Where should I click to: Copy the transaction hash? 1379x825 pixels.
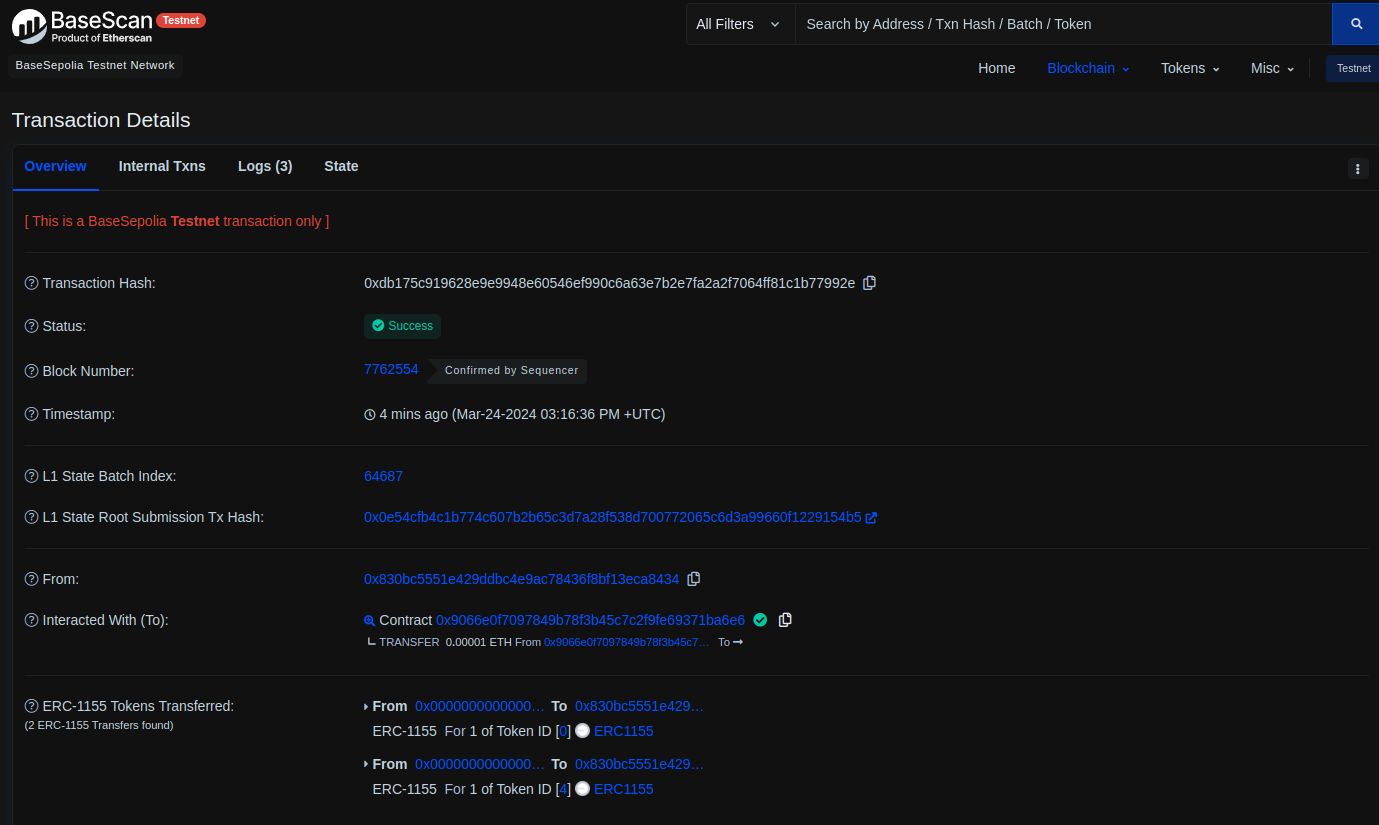pos(869,283)
